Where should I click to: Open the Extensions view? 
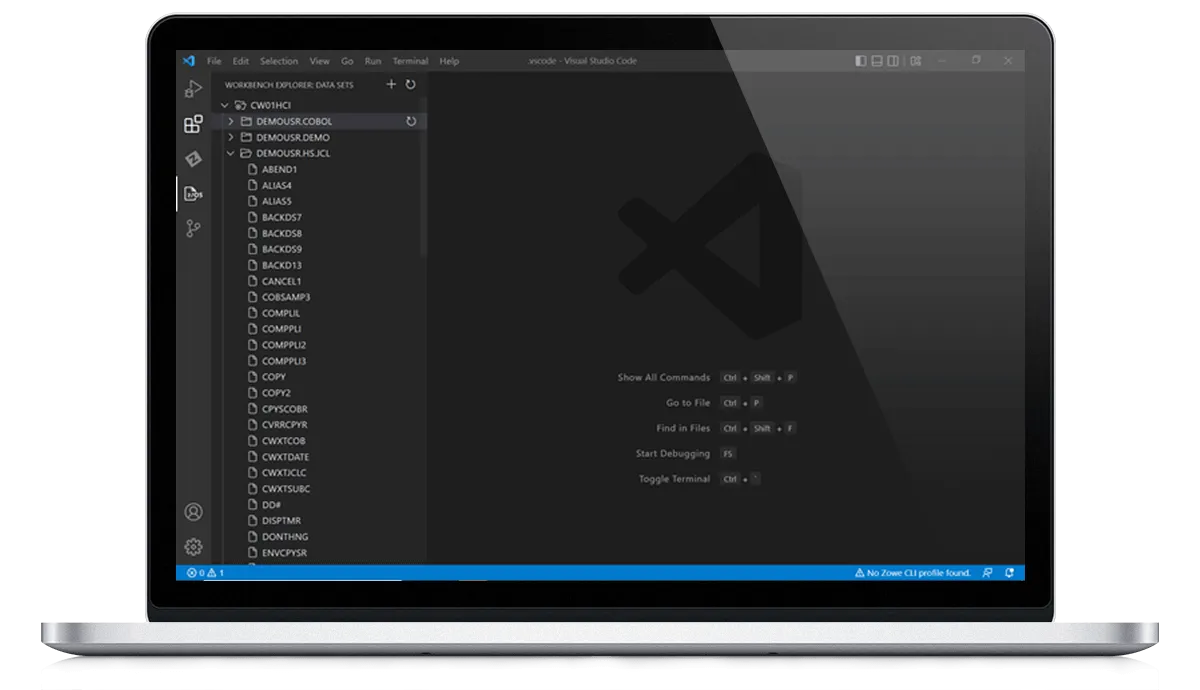coord(193,124)
